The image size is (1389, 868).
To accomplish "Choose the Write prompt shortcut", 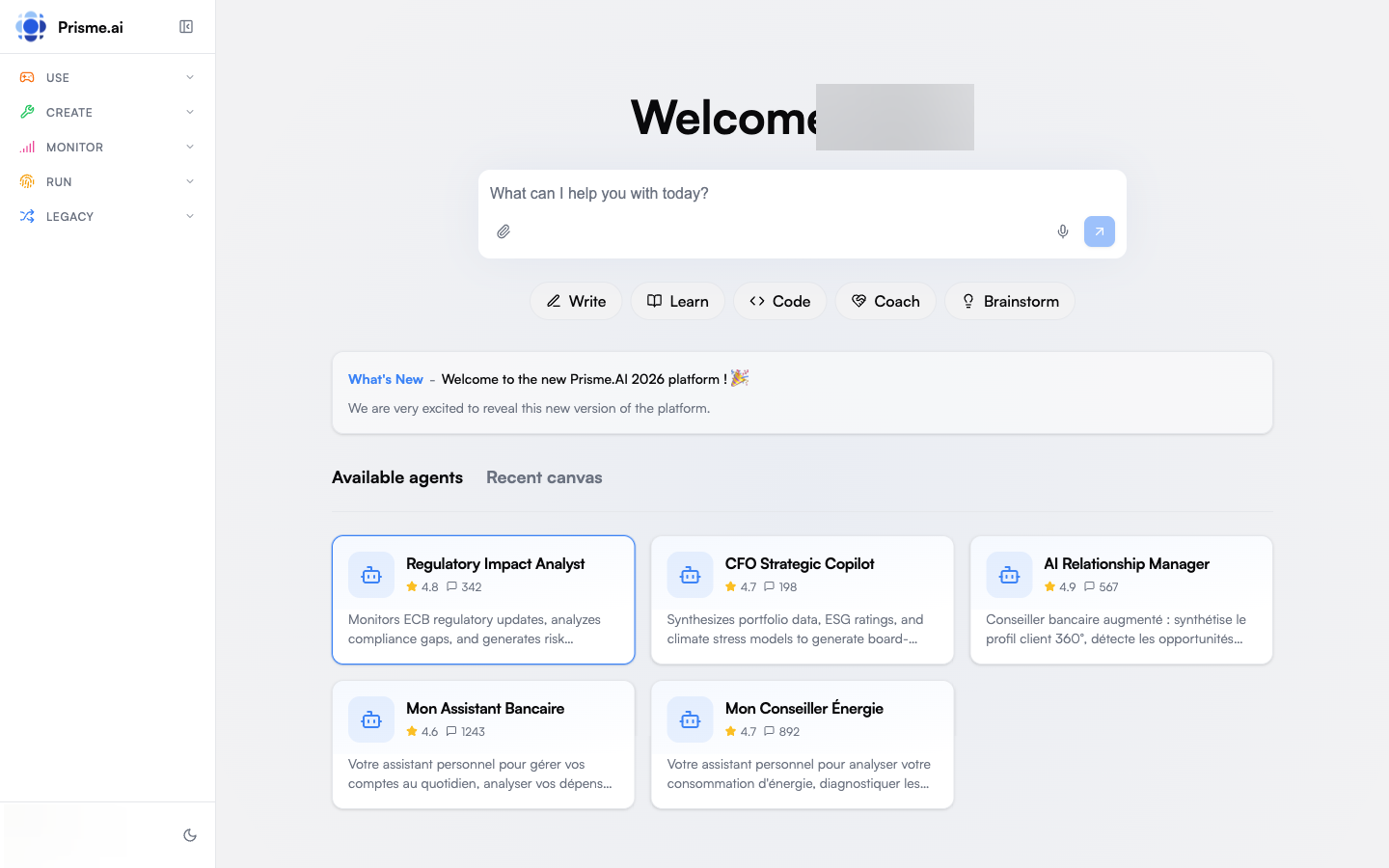I will 576,301.
